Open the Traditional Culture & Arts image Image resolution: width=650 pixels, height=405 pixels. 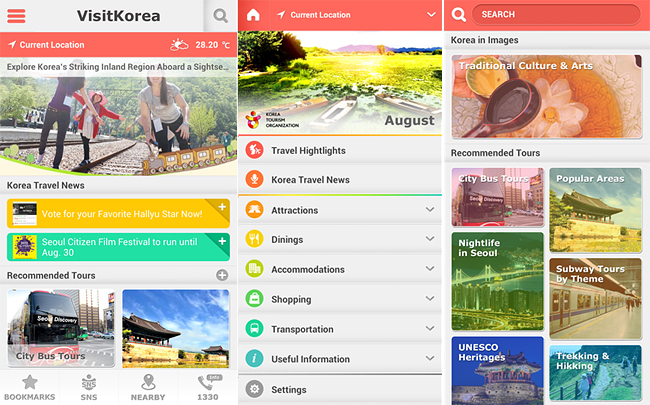[x=546, y=96]
